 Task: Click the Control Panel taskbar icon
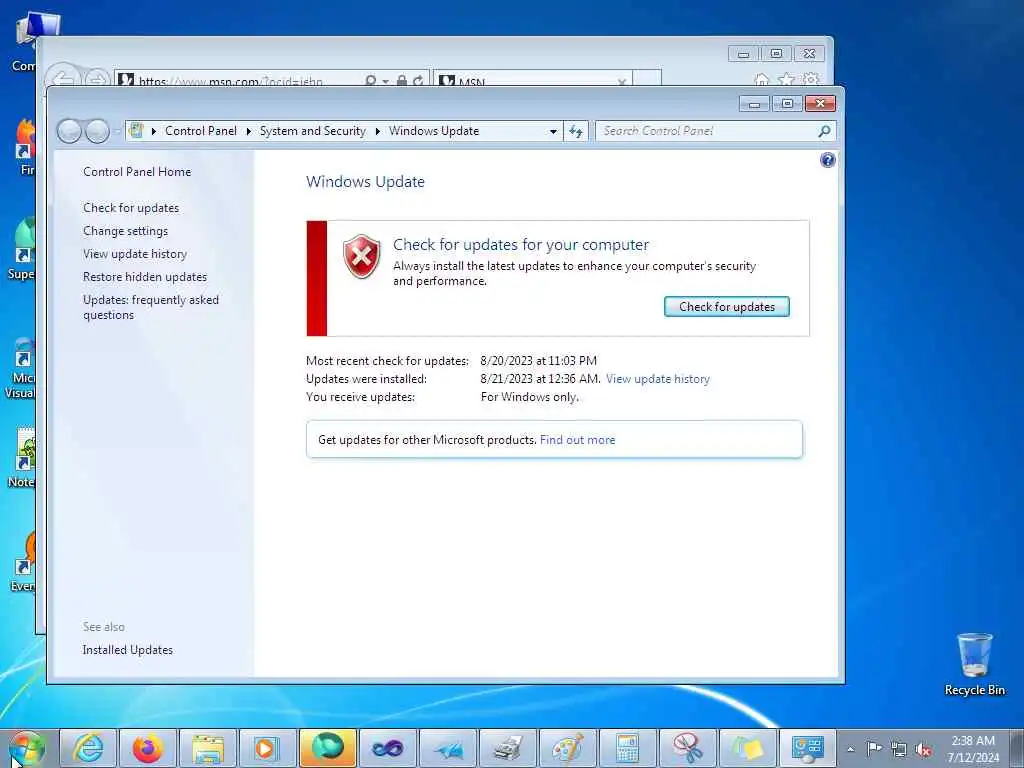[x=808, y=748]
